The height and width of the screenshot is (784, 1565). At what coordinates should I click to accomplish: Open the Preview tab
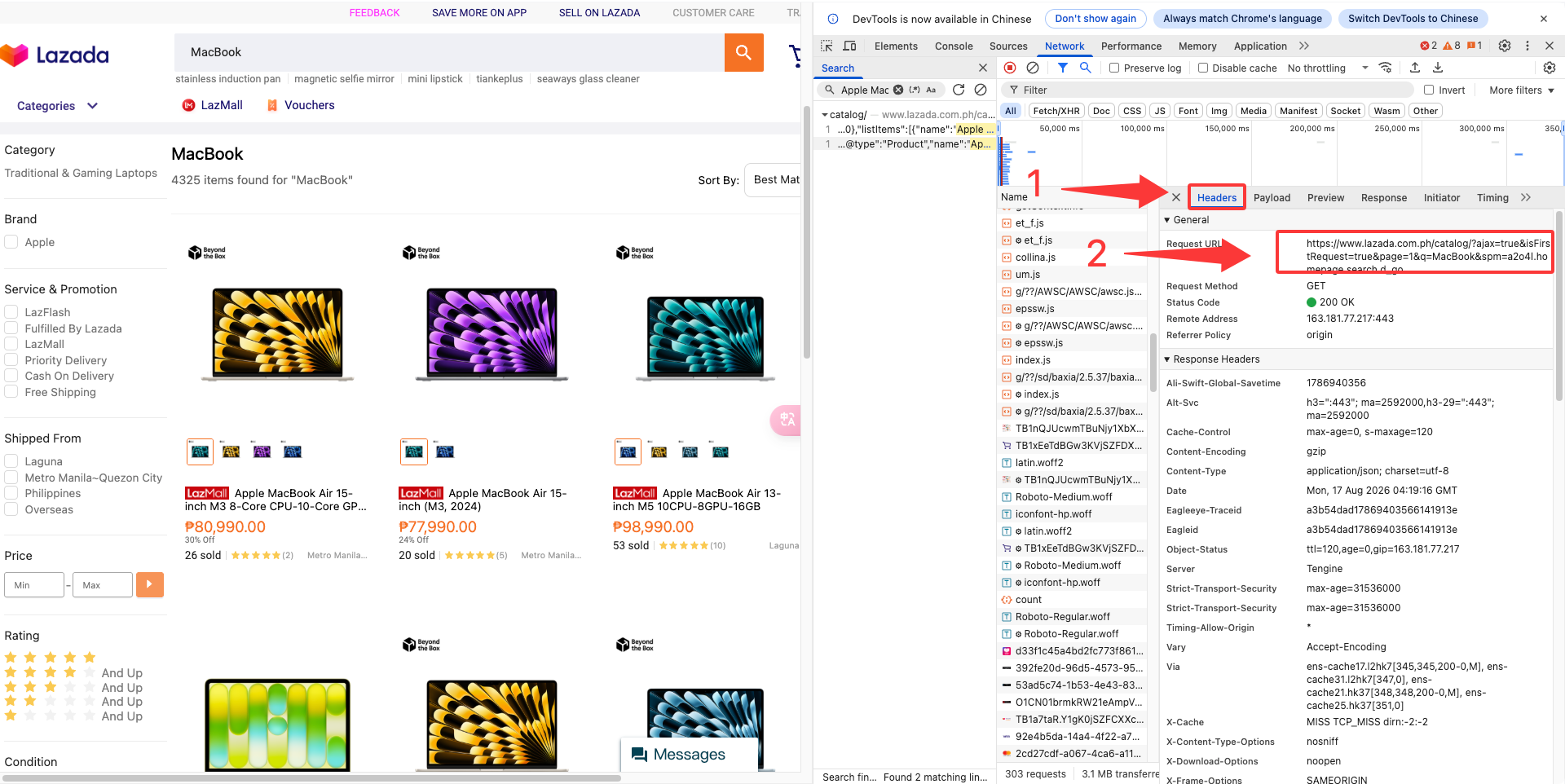click(1325, 197)
